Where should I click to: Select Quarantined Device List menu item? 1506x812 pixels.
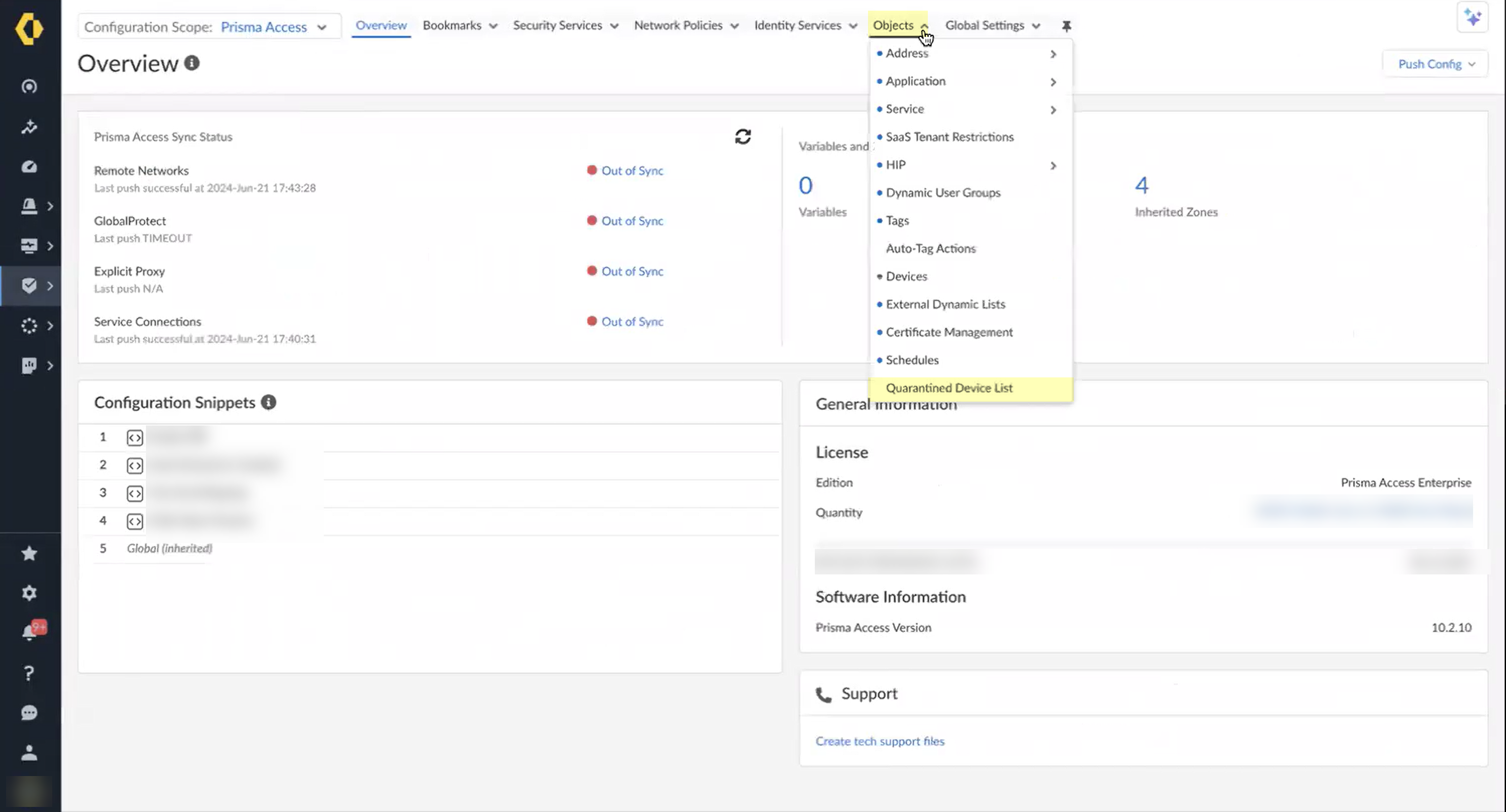click(x=949, y=388)
